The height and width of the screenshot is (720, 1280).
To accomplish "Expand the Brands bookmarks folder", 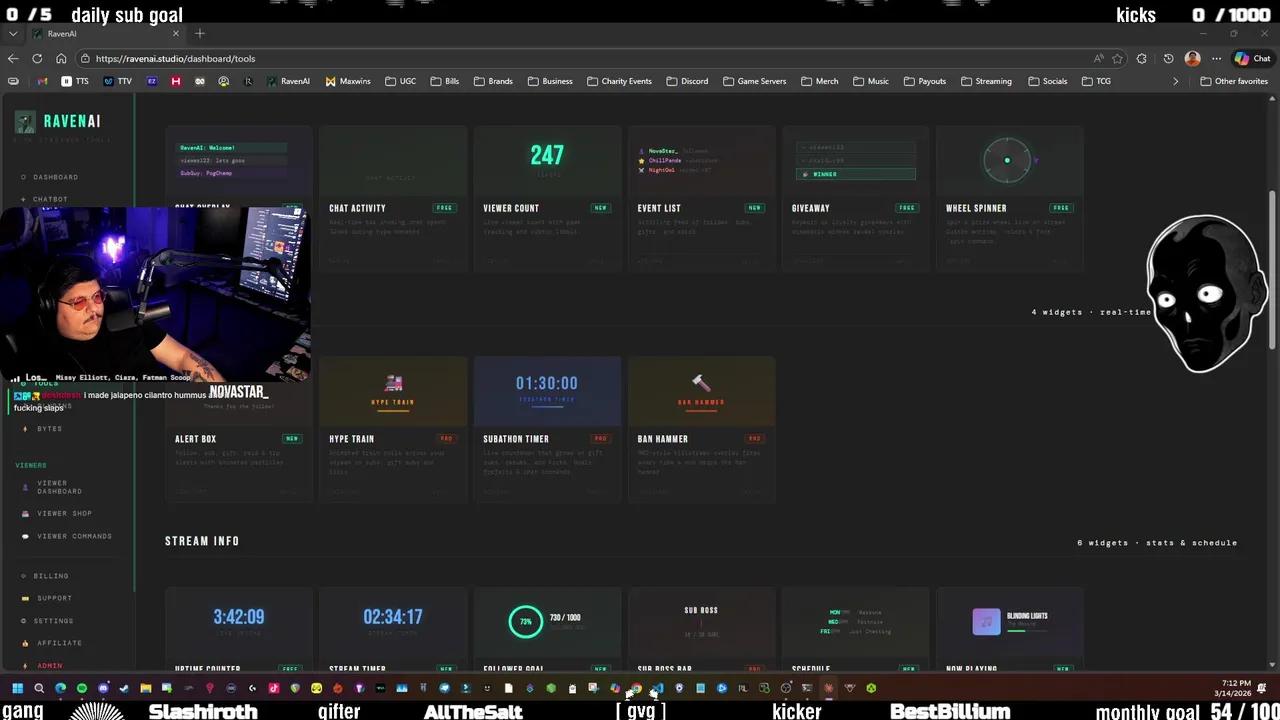I will (493, 81).
